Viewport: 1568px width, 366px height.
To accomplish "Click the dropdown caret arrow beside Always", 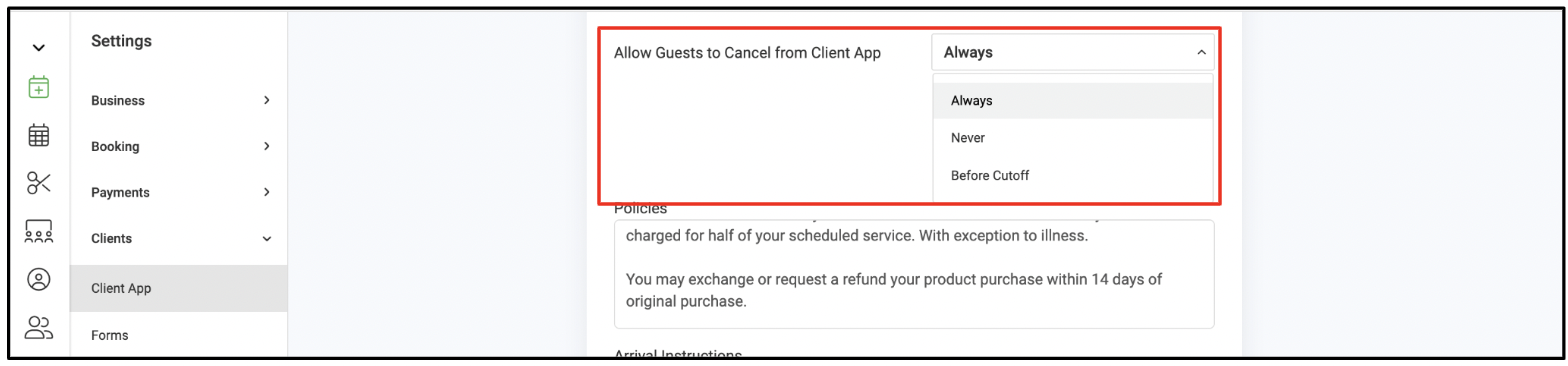I will click(x=1201, y=52).
